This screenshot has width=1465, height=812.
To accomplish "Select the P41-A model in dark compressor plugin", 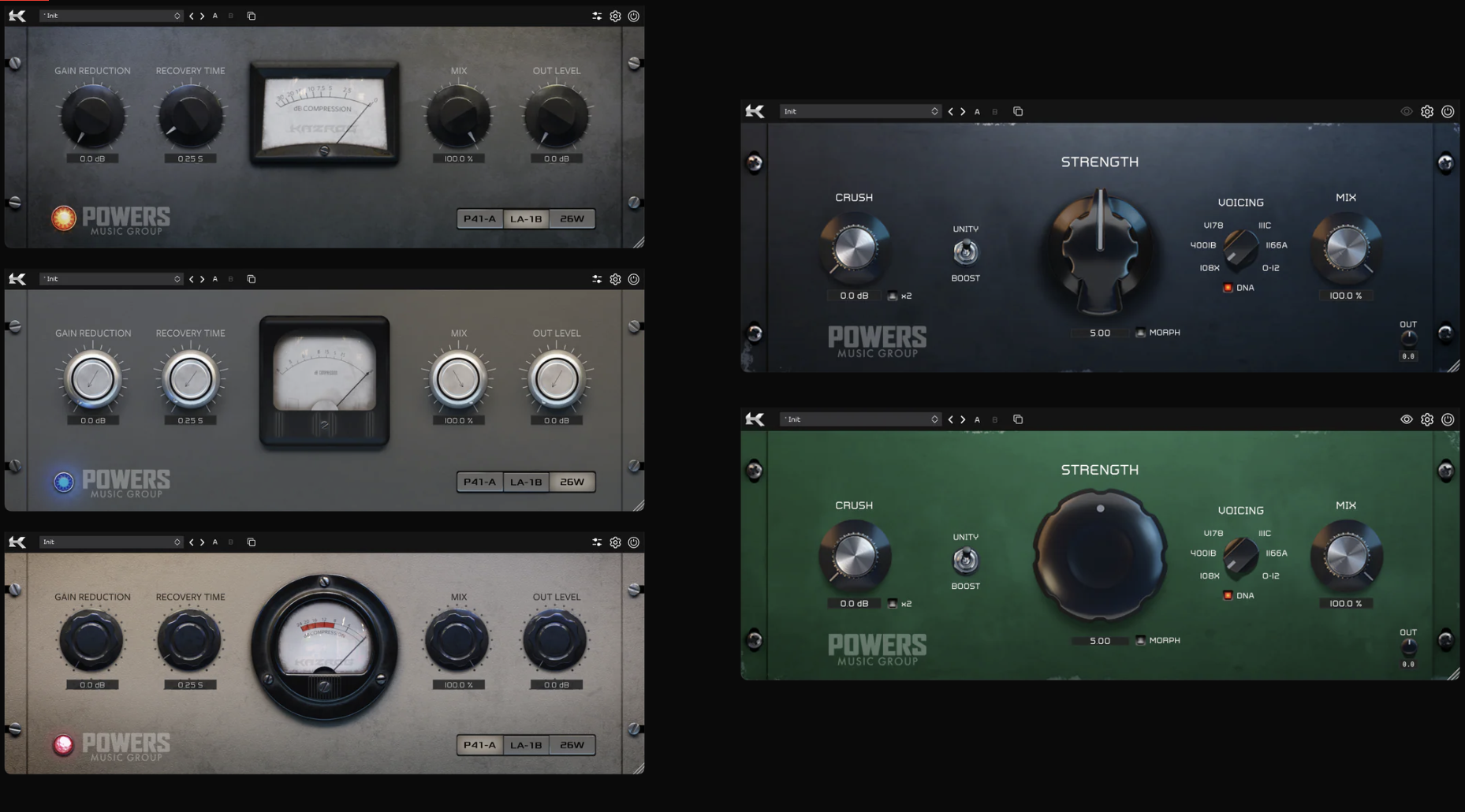I will pos(480,219).
